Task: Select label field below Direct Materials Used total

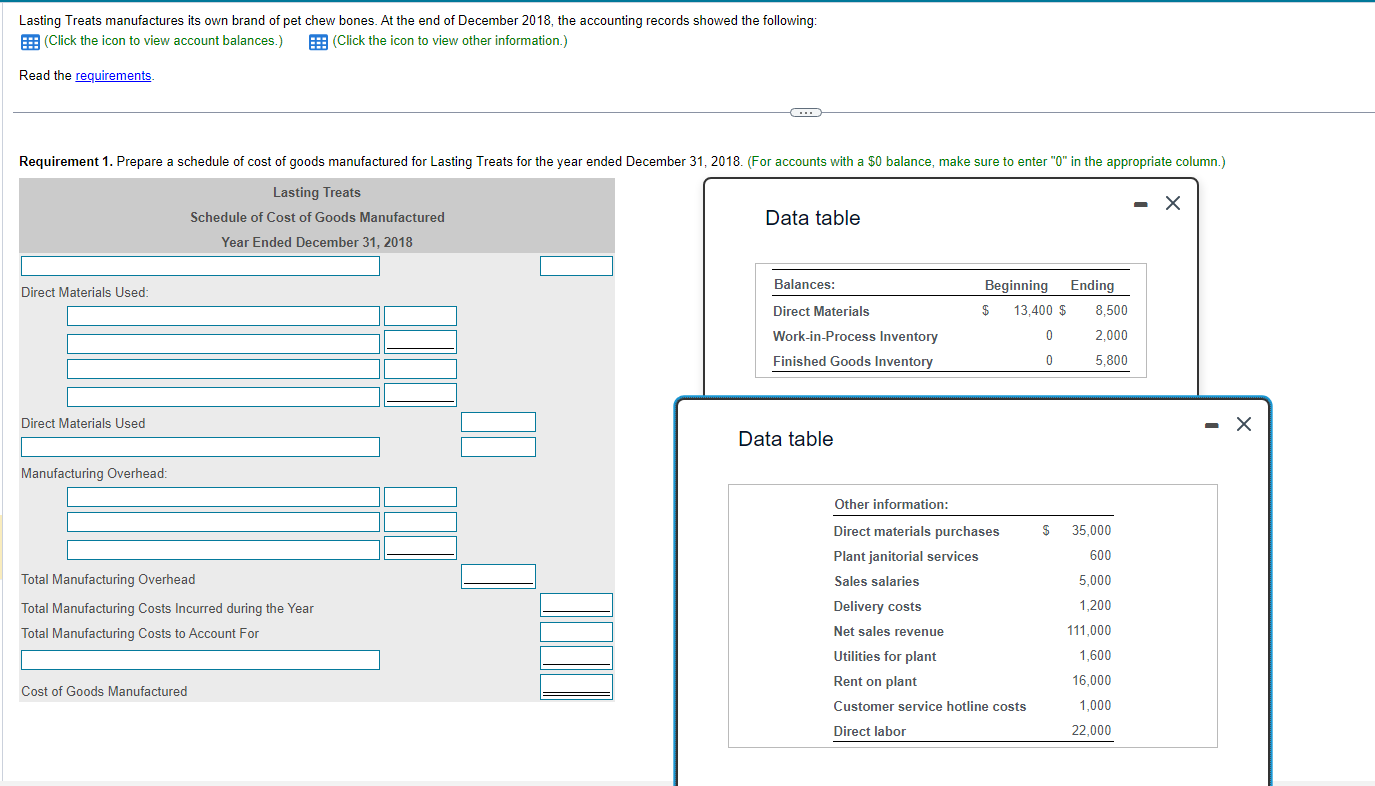Action: (200, 447)
